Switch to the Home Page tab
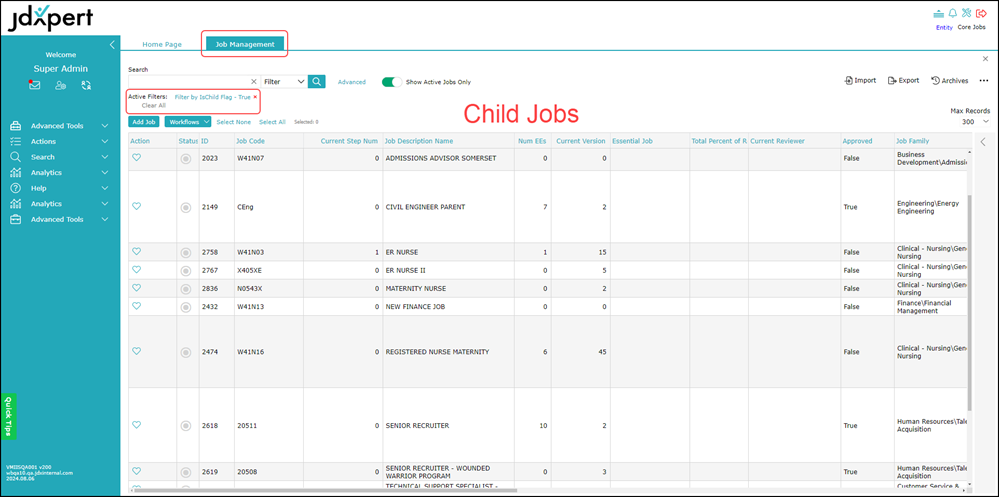 tap(162, 45)
